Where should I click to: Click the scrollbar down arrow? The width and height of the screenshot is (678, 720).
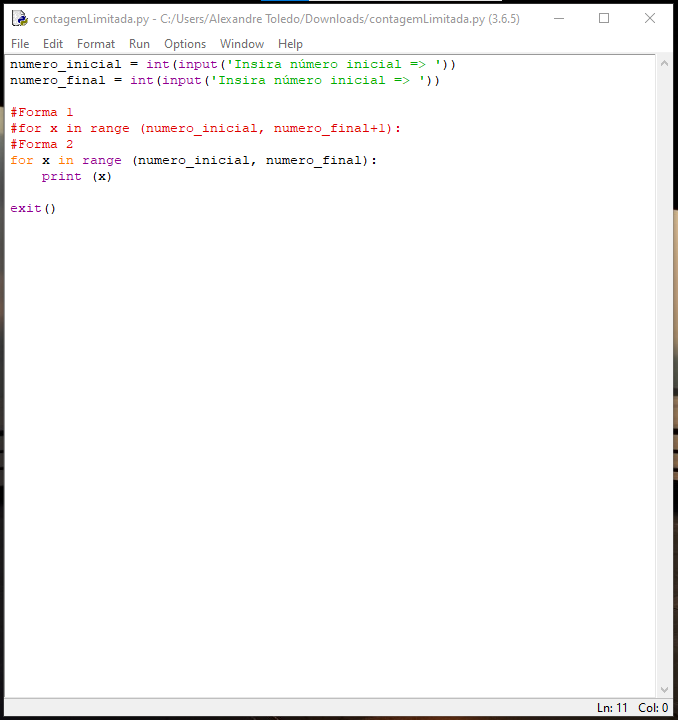pos(665,690)
